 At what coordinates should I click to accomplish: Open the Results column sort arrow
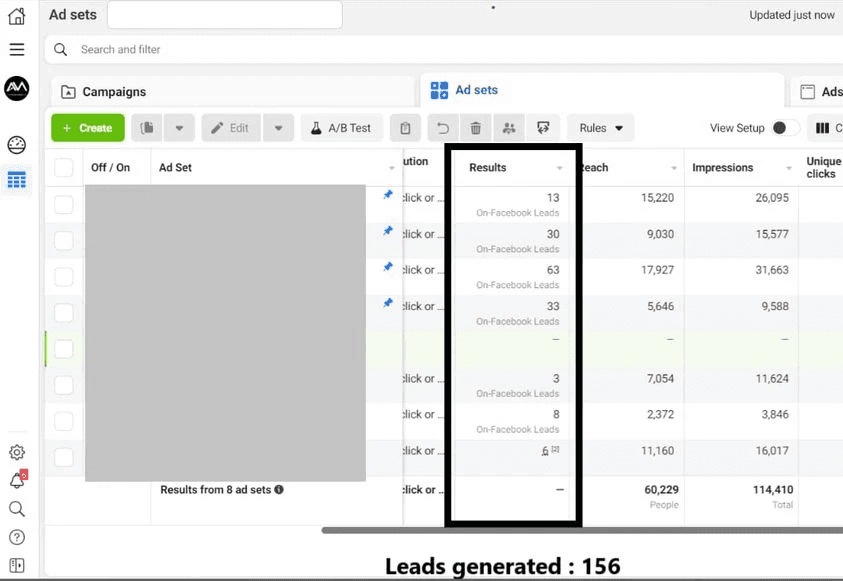(560, 168)
